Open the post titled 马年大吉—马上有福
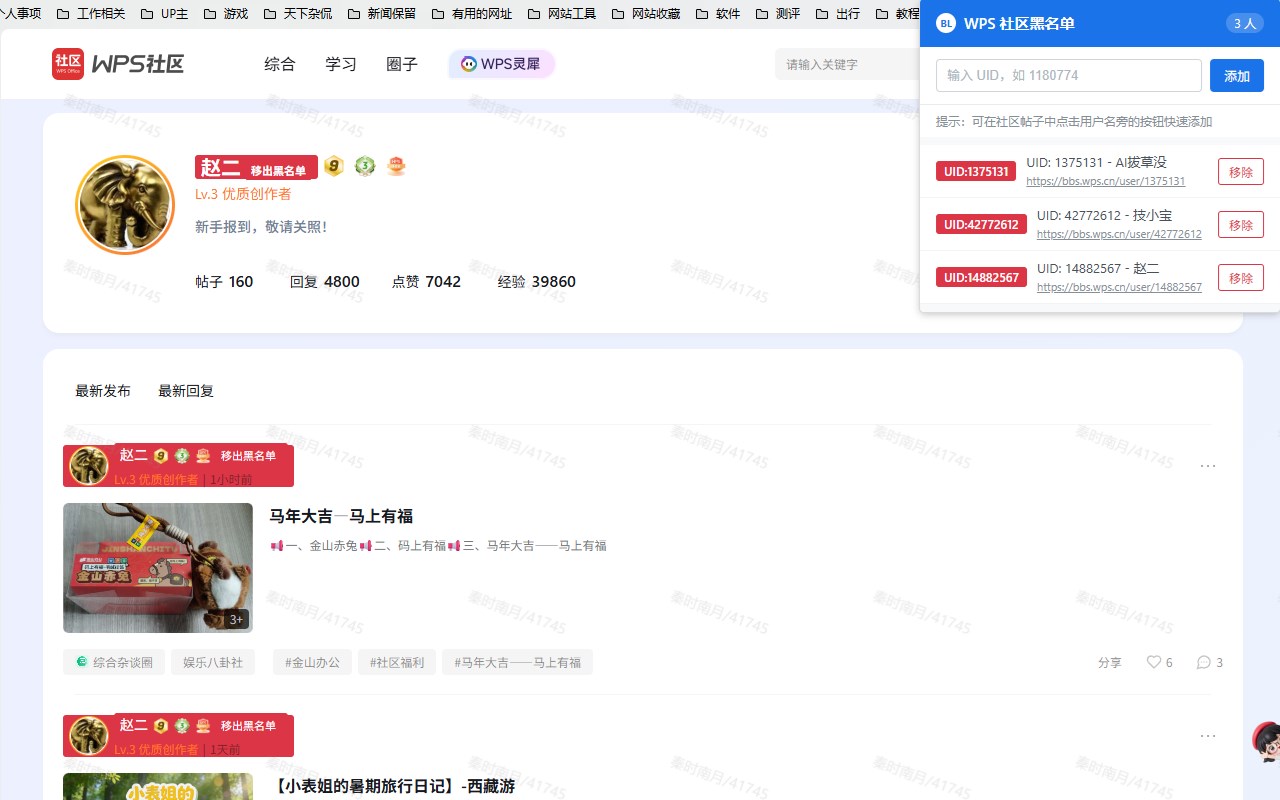 click(x=341, y=516)
